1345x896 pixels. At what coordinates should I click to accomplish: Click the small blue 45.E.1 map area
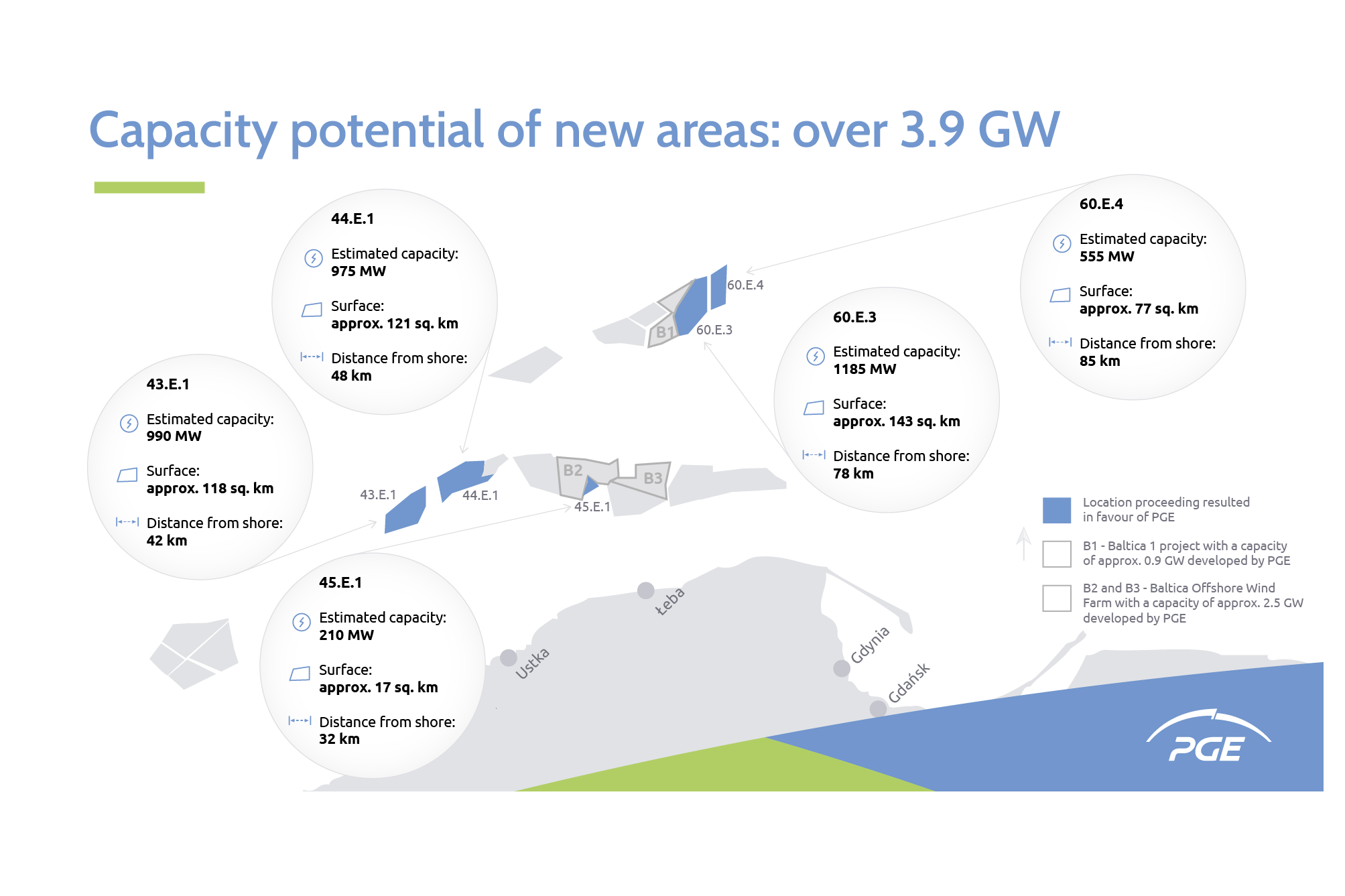click(590, 485)
